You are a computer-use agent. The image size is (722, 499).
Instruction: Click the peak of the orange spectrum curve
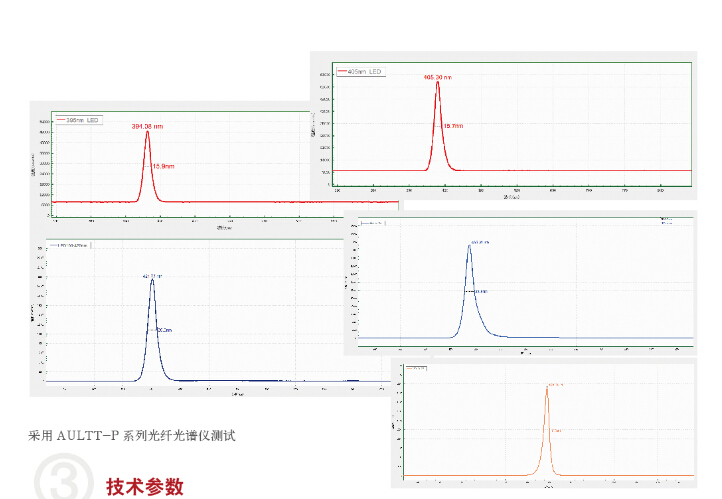(x=547, y=388)
